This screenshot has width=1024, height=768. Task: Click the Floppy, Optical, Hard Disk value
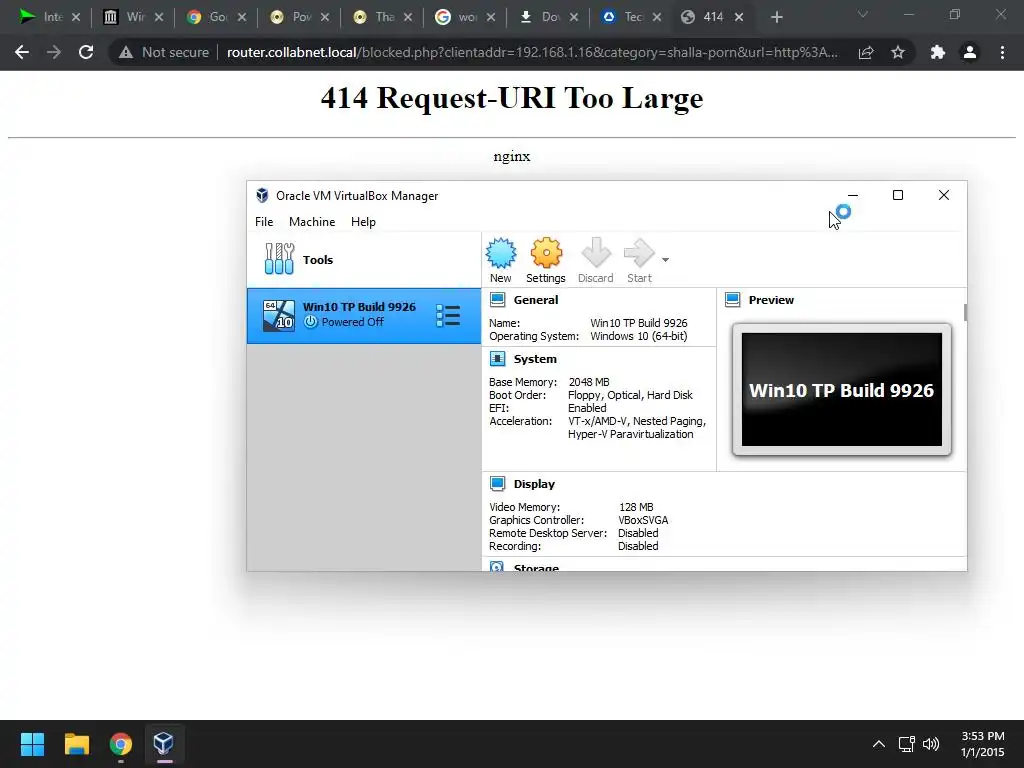pyautogui.click(x=630, y=395)
